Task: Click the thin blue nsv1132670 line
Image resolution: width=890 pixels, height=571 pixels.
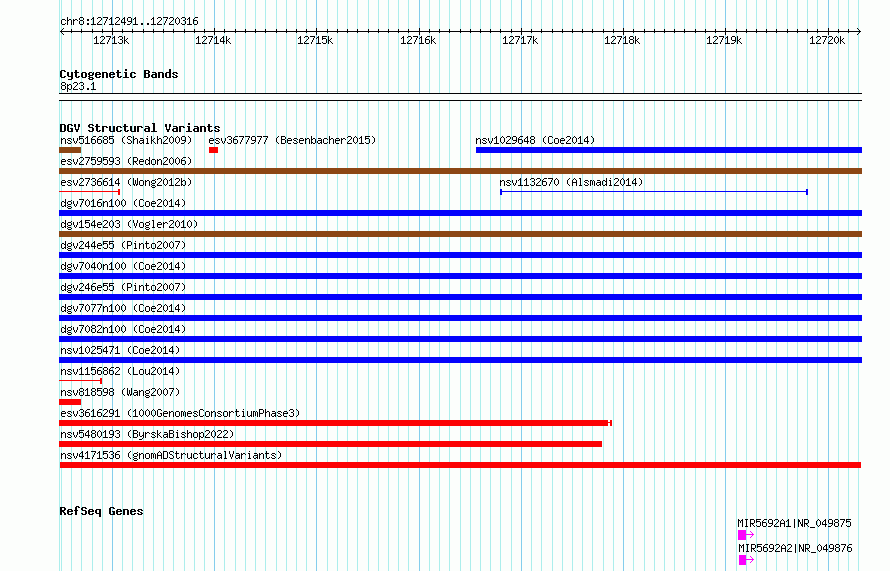Action: click(654, 192)
